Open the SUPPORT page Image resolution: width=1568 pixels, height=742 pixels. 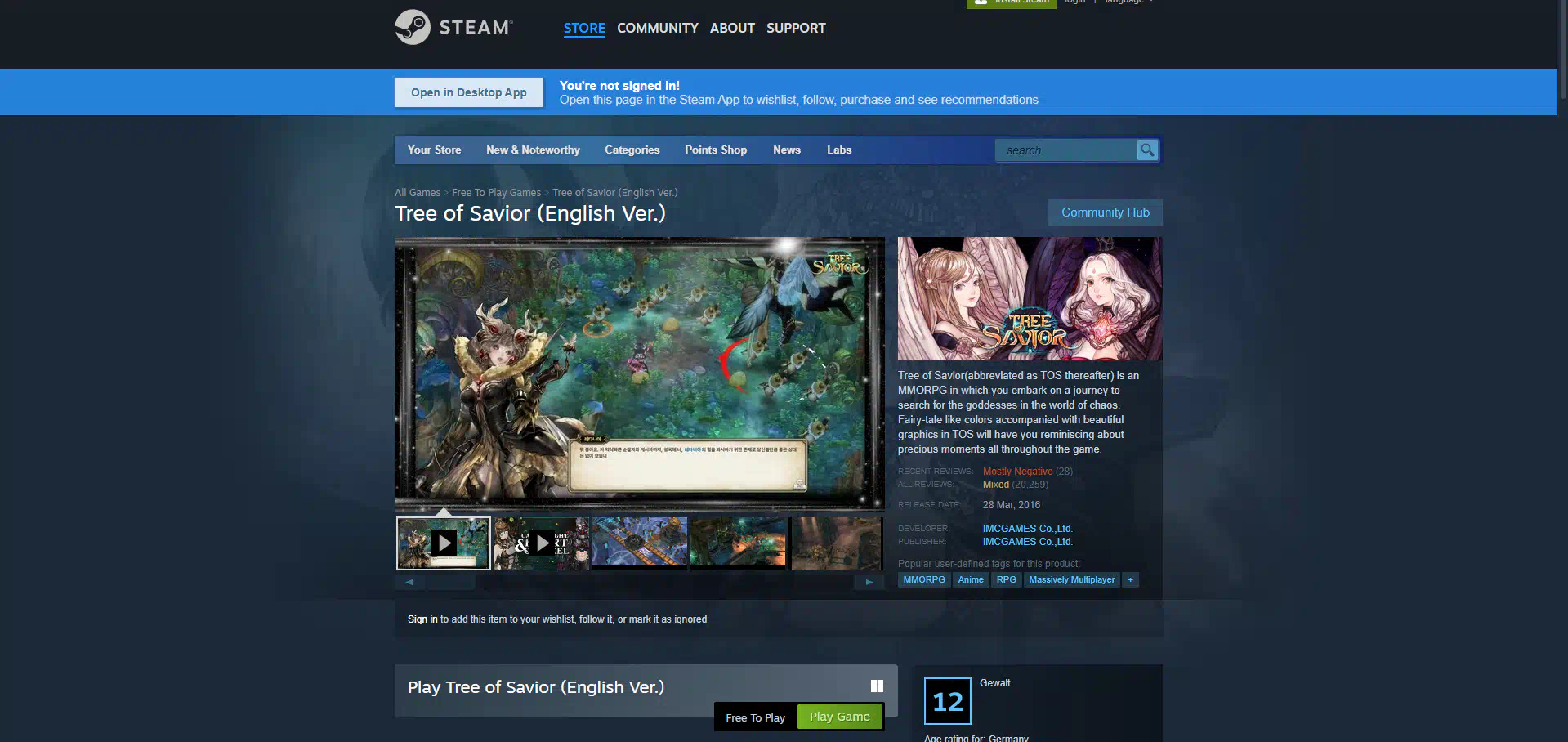(x=796, y=28)
